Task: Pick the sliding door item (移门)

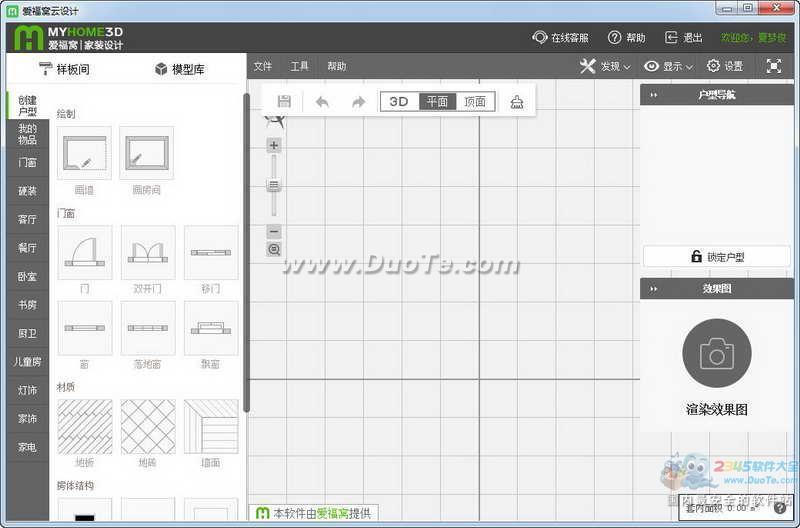Action: (x=211, y=253)
